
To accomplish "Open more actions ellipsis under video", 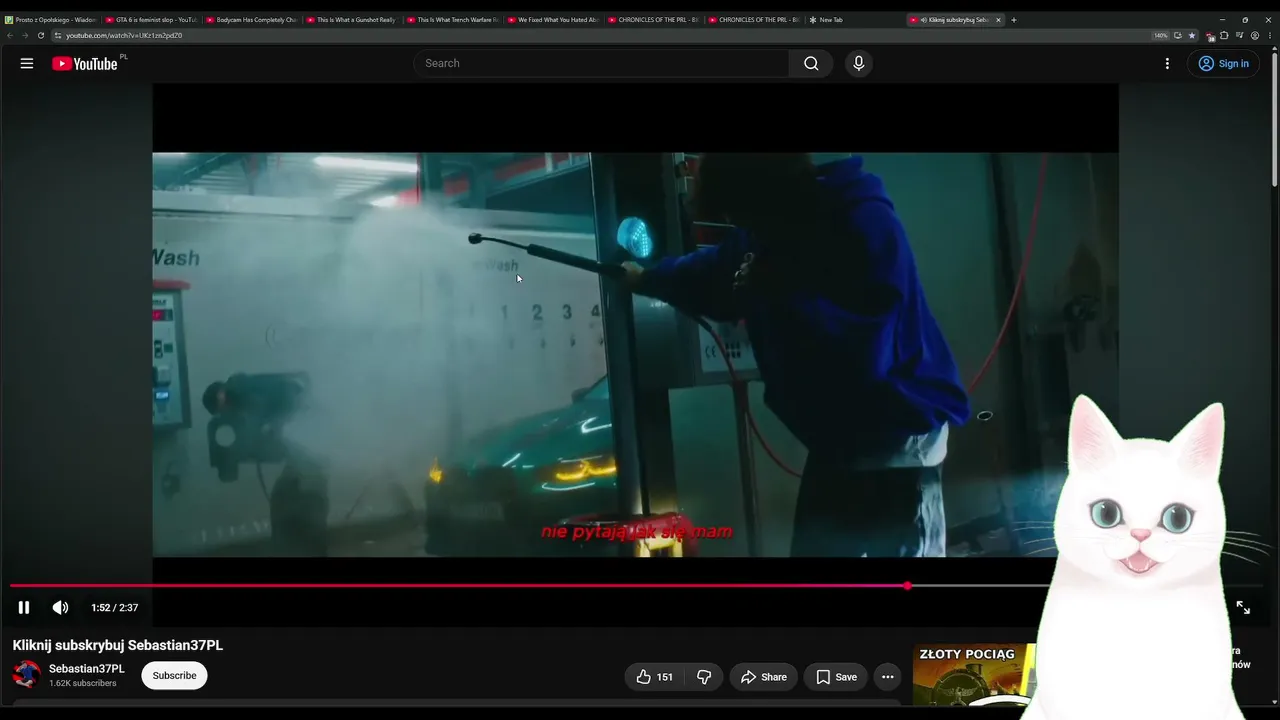I will pos(887,677).
